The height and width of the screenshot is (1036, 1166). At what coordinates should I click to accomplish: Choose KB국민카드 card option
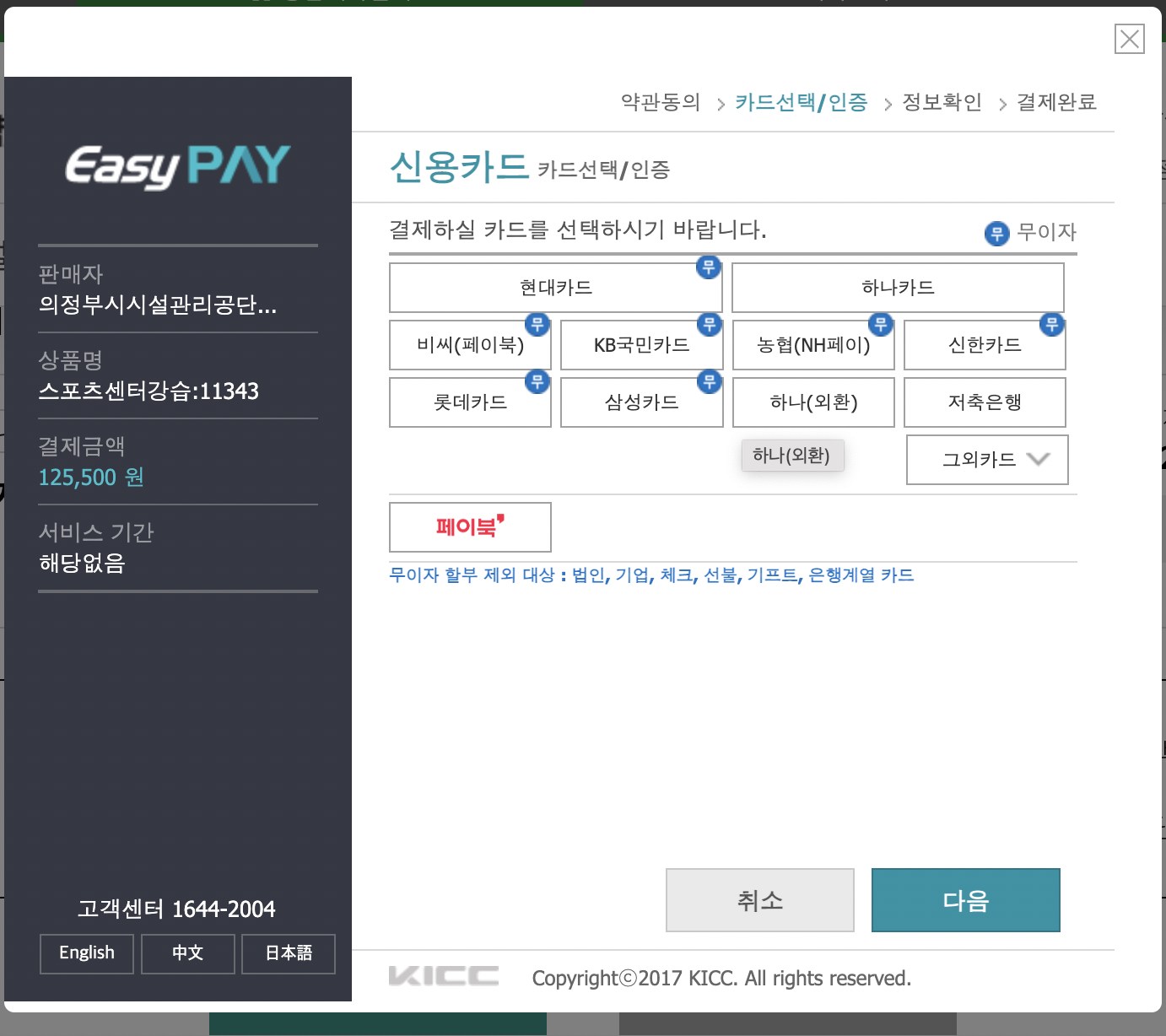click(x=641, y=345)
